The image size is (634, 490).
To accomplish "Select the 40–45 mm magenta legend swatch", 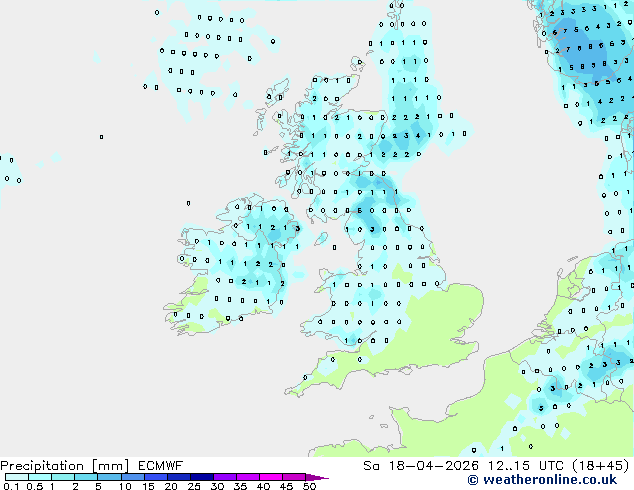I will [271, 477].
